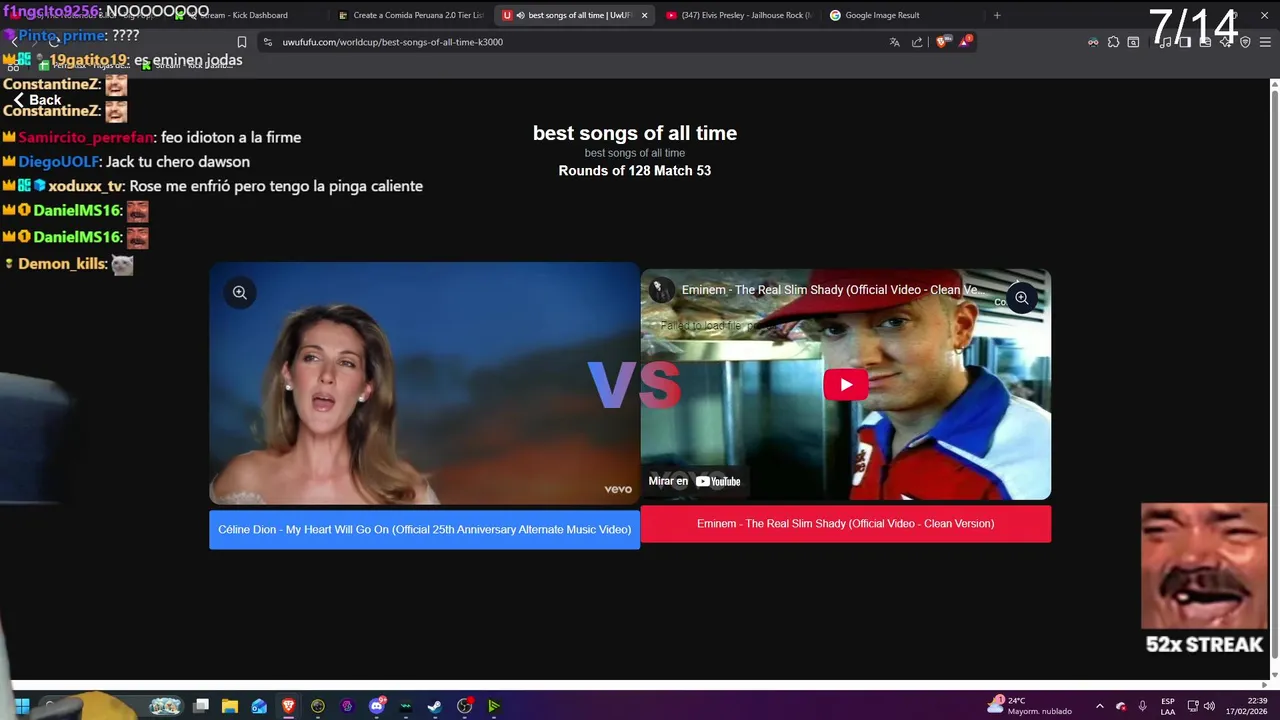Open Discord from the taskbar

click(x=377, y=706)
